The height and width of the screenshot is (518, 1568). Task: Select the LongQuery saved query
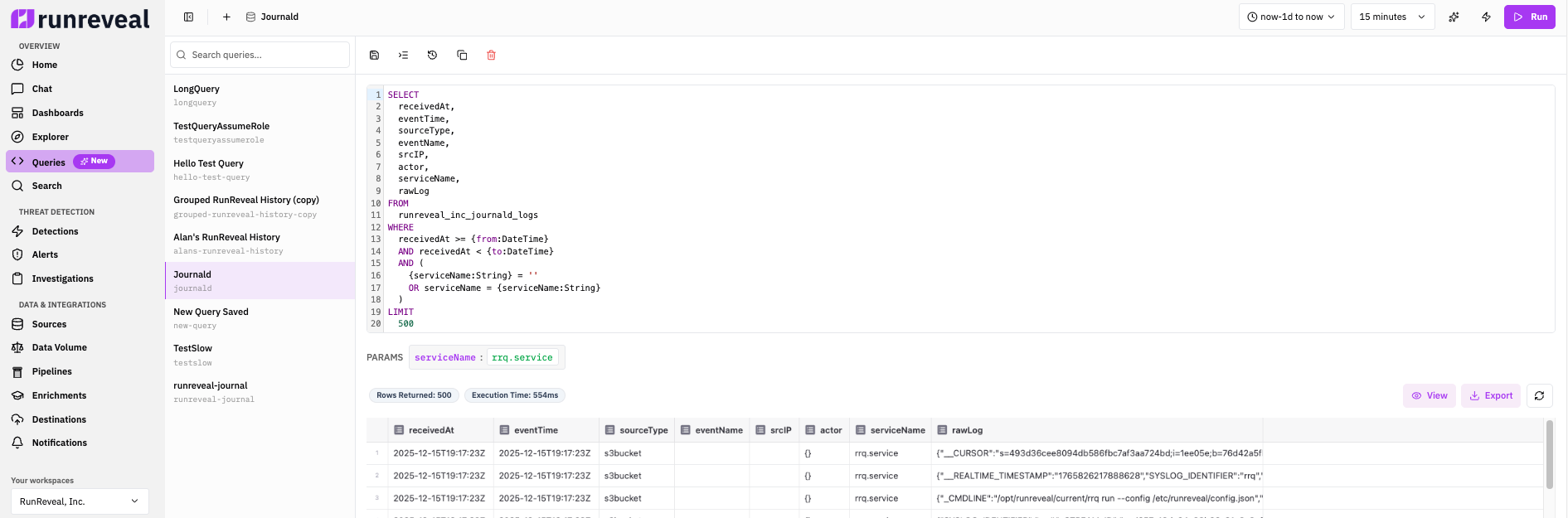[260, 95]
